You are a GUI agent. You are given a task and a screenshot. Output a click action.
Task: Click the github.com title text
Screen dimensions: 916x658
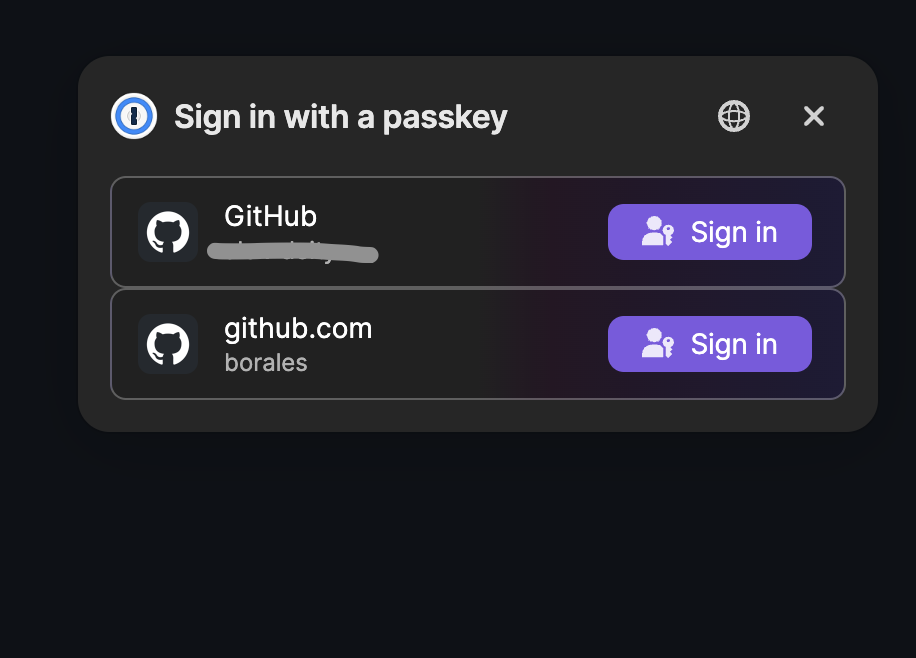298,328
